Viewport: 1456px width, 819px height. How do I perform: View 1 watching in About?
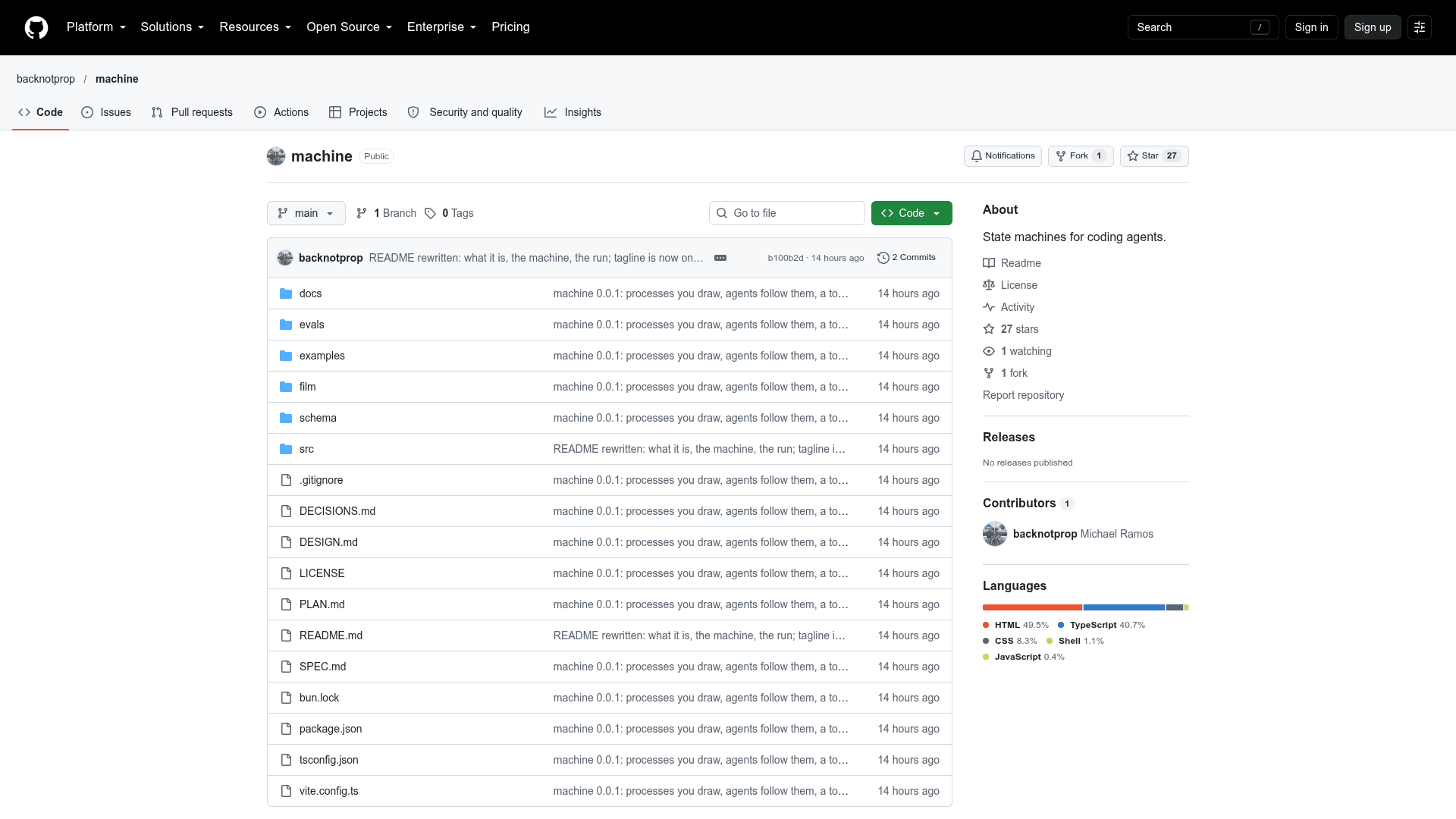[x=1017, y=351]
